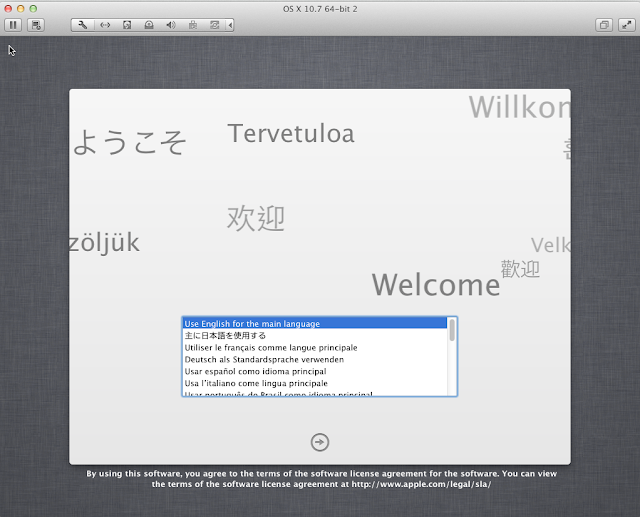Screen dimensions: 640x517
Task: Select Use English for the main language
Action: (314, 324)
